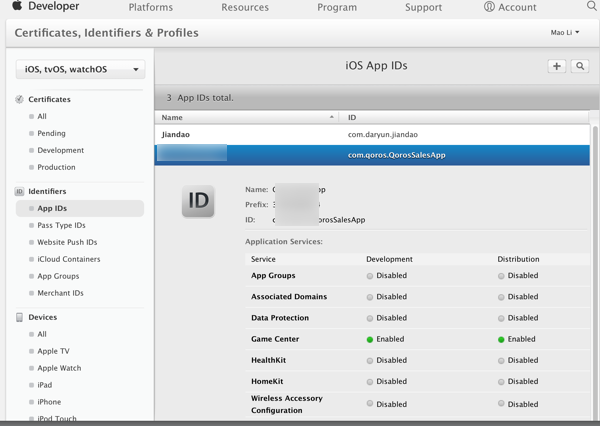Click the Certificates section checkmark icon
Screen dimensions: 600x426
20,100
